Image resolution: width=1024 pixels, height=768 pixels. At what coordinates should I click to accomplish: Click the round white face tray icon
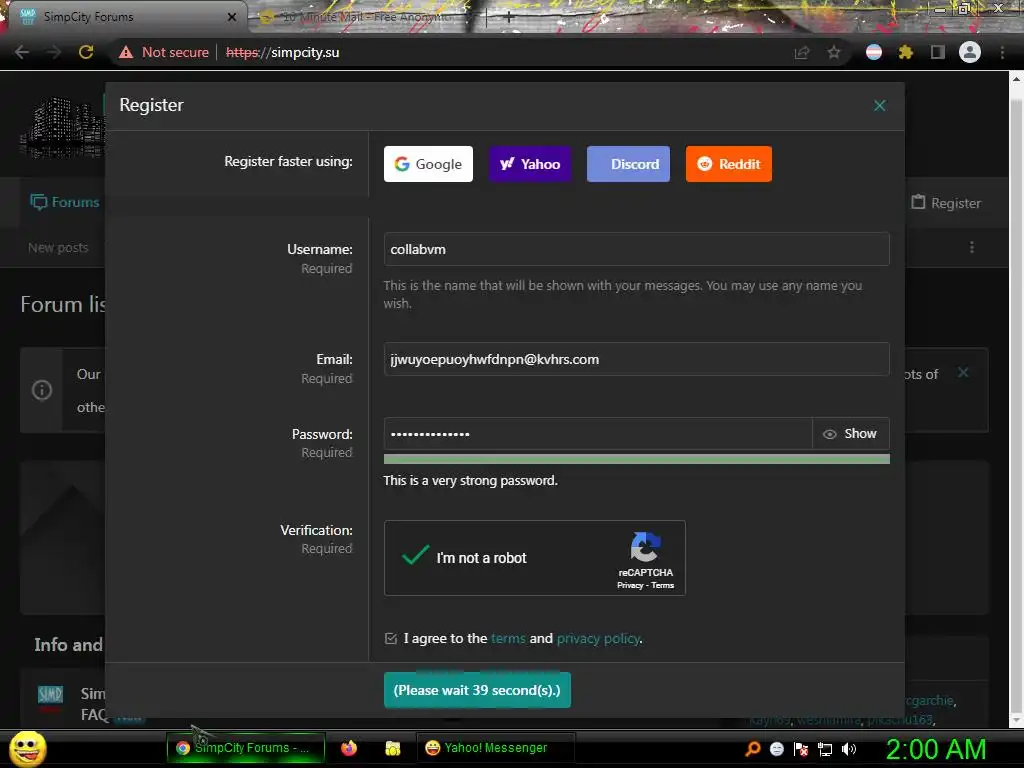point(776,748)
